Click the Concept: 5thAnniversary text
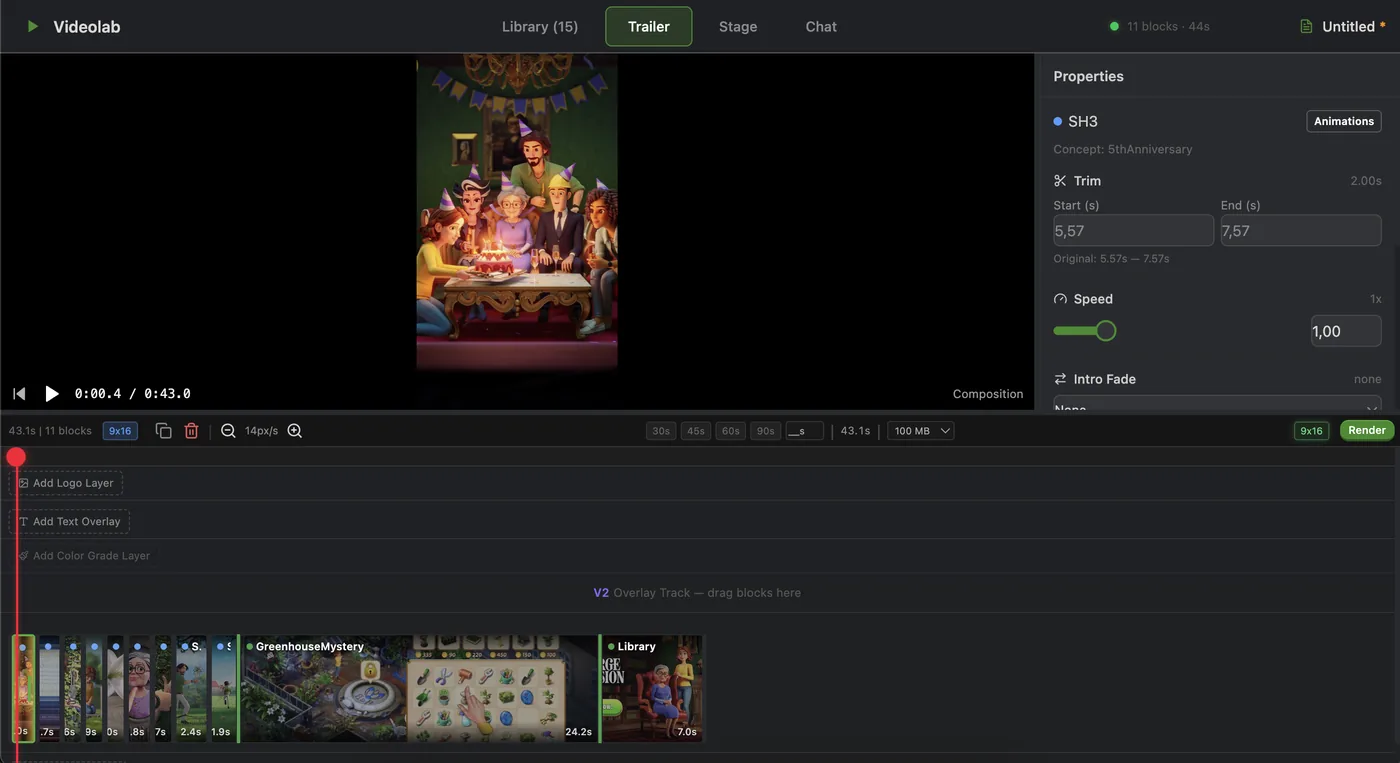The height and width of the screenshot is (763, 1400). click(1123, 149)
